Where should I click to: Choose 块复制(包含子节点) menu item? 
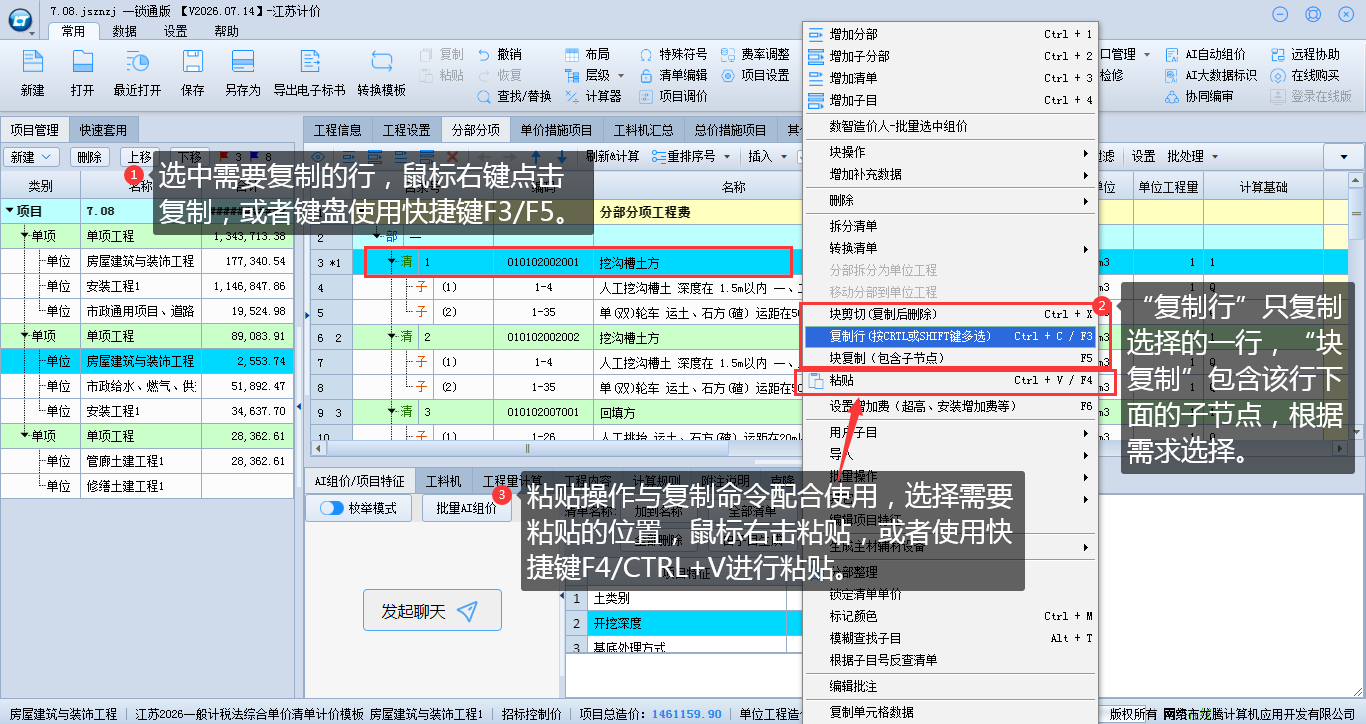click(x=951, y=358)
